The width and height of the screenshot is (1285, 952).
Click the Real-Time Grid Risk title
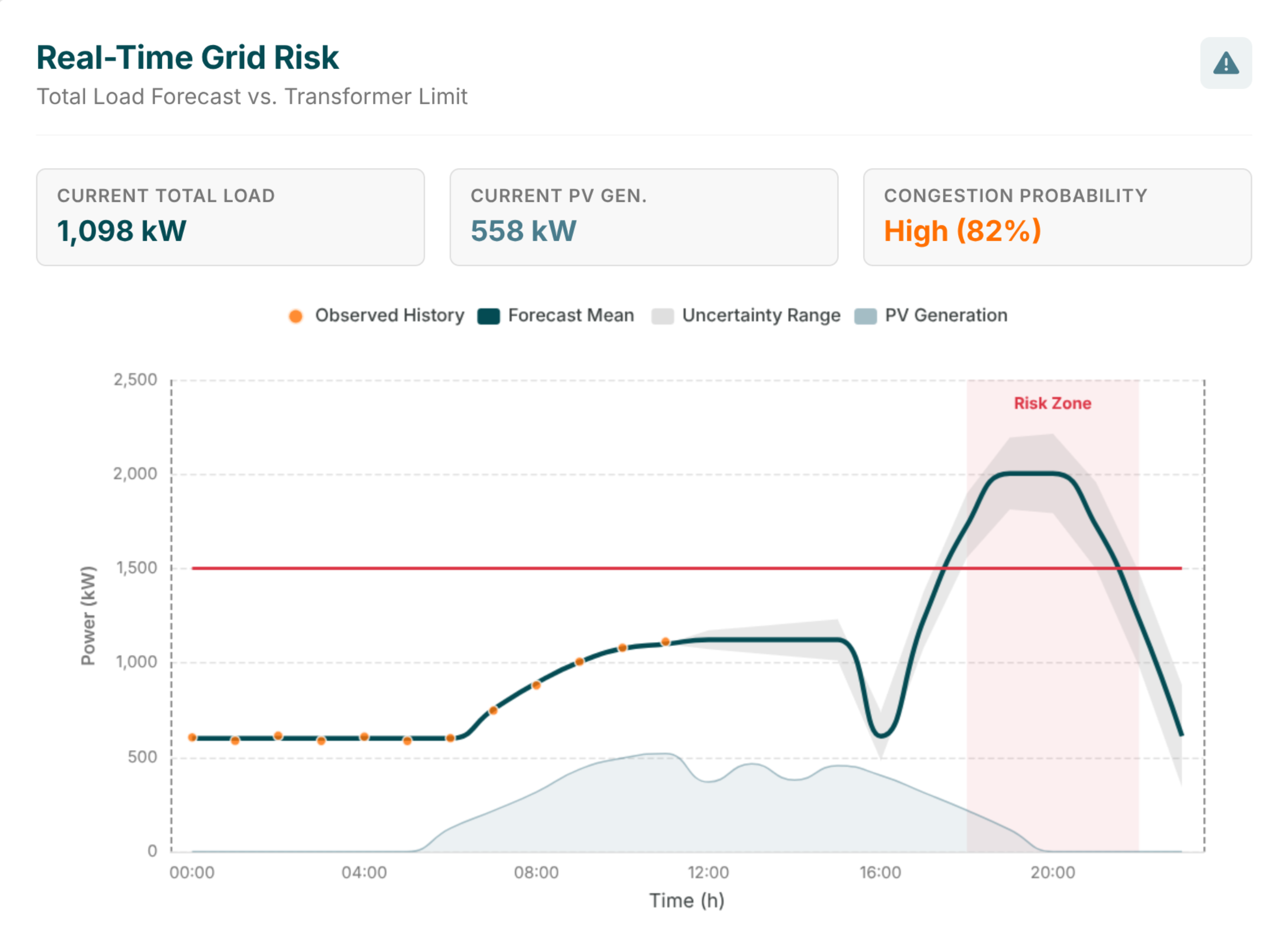click(188, 57)
